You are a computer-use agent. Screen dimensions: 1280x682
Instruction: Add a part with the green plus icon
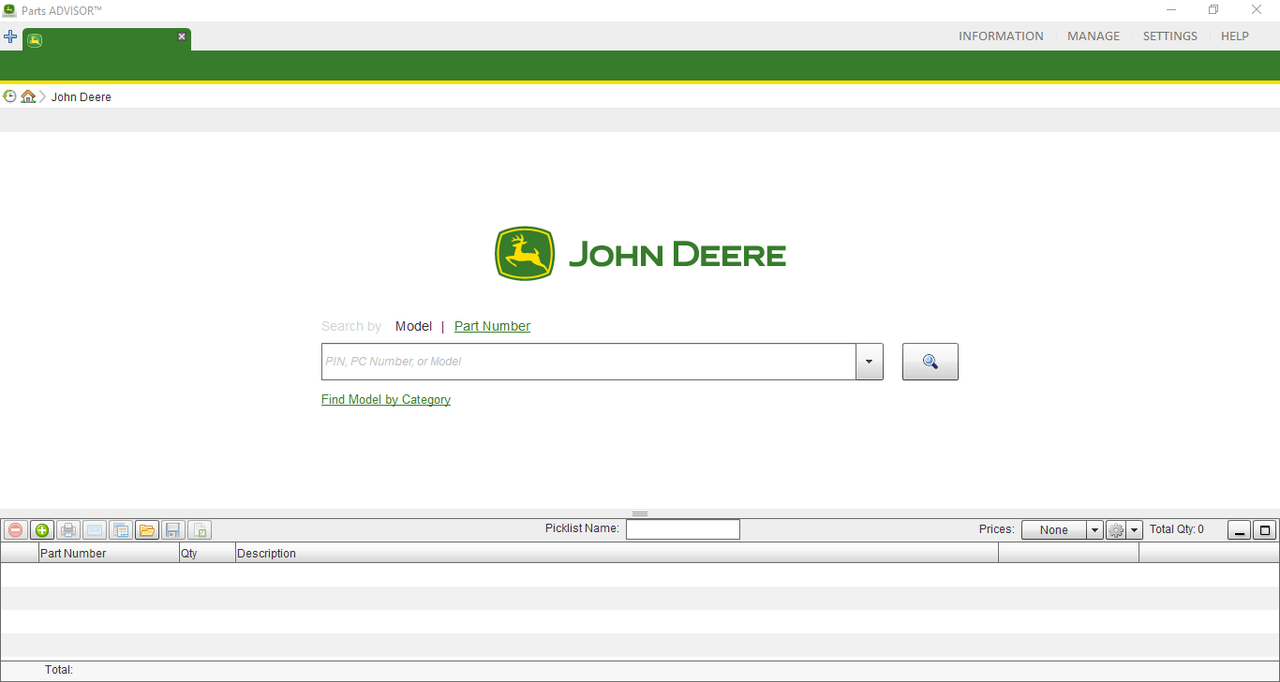point(41,530)
